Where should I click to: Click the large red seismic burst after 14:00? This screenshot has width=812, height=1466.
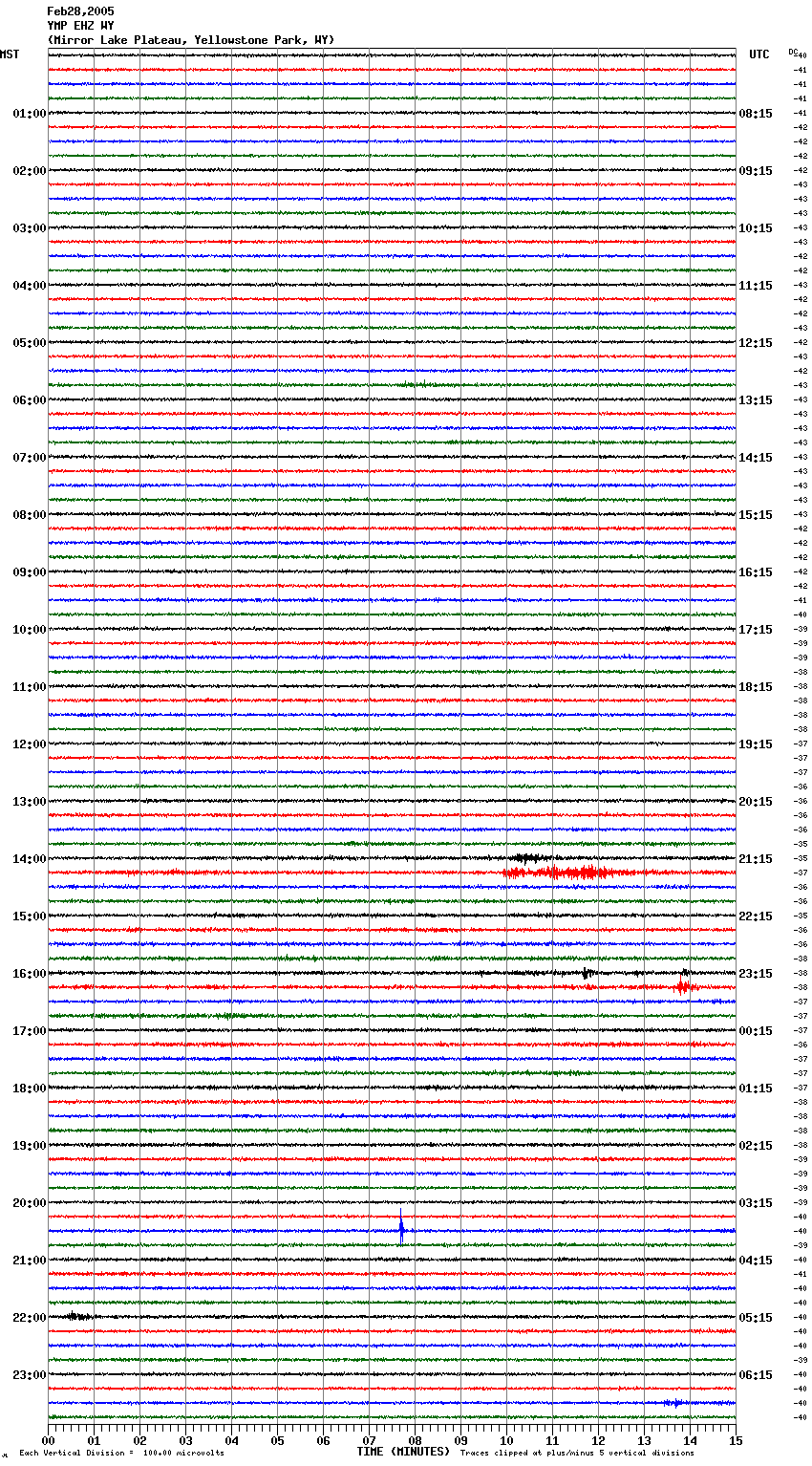[564, 873]
